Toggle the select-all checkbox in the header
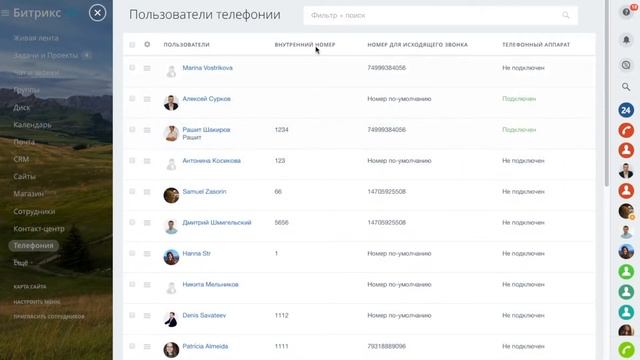The width and height of the screenshot is (640, 360). (132, 44)
